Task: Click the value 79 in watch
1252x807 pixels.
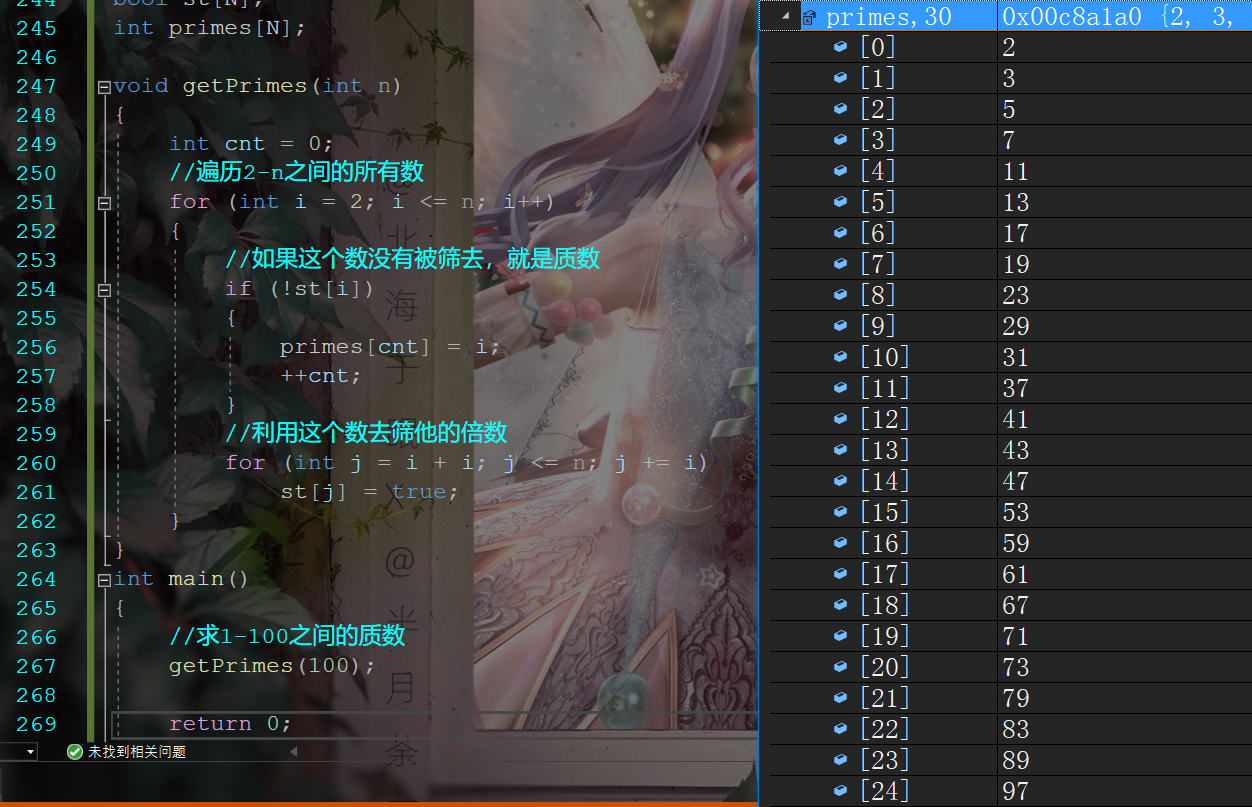Action: click(x=1016, y=698)
